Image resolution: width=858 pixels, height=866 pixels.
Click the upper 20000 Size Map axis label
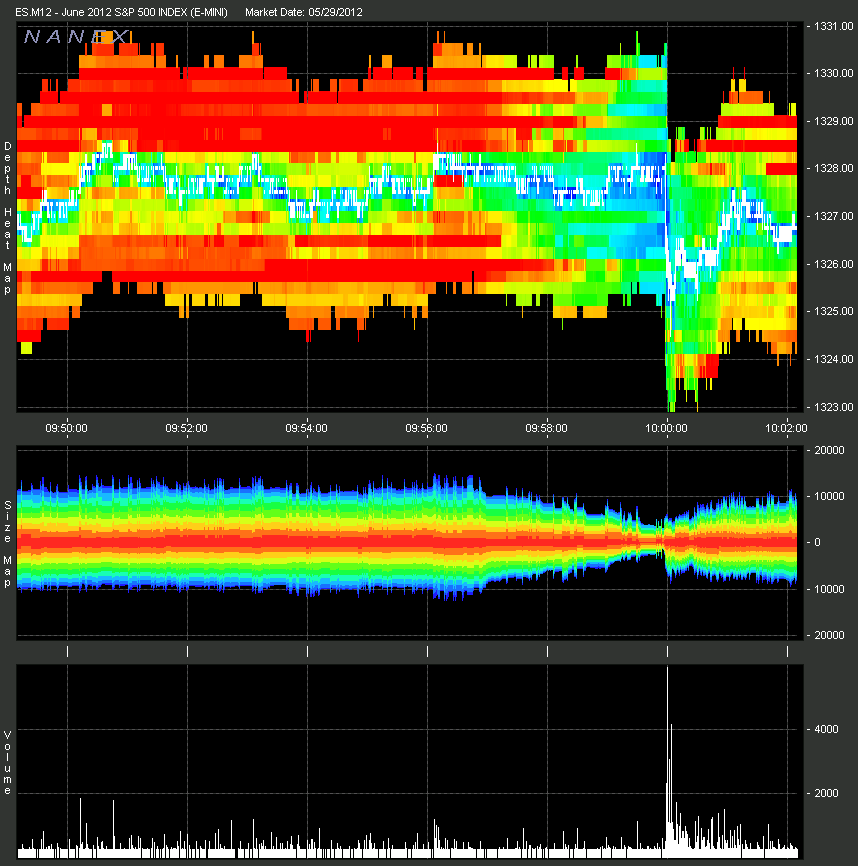coord(829,450)
